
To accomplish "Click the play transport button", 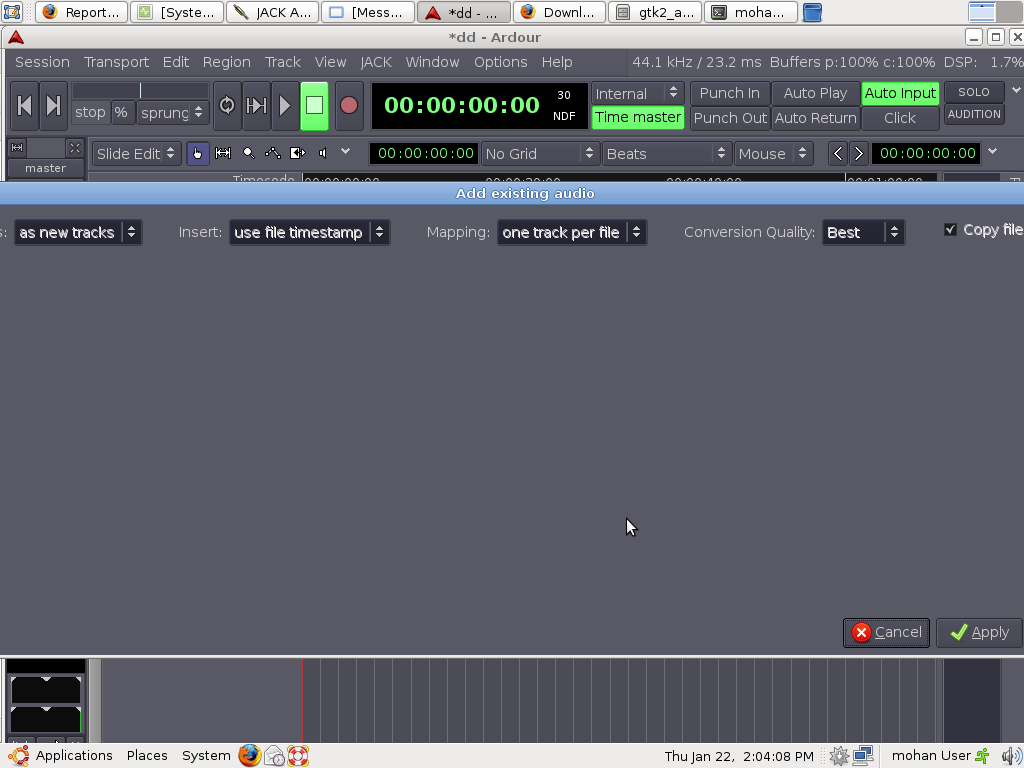I will pyautogui.click(x=285, y=105).
